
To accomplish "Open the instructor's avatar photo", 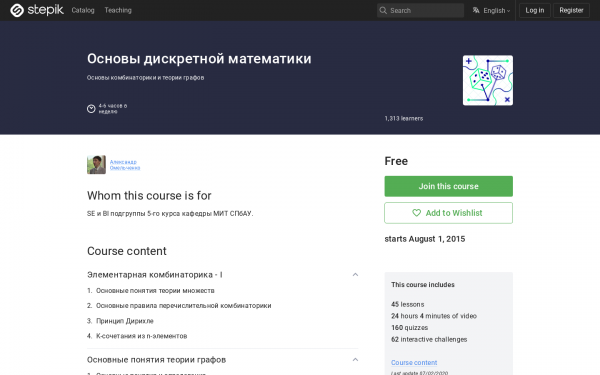I will [96, 165].
